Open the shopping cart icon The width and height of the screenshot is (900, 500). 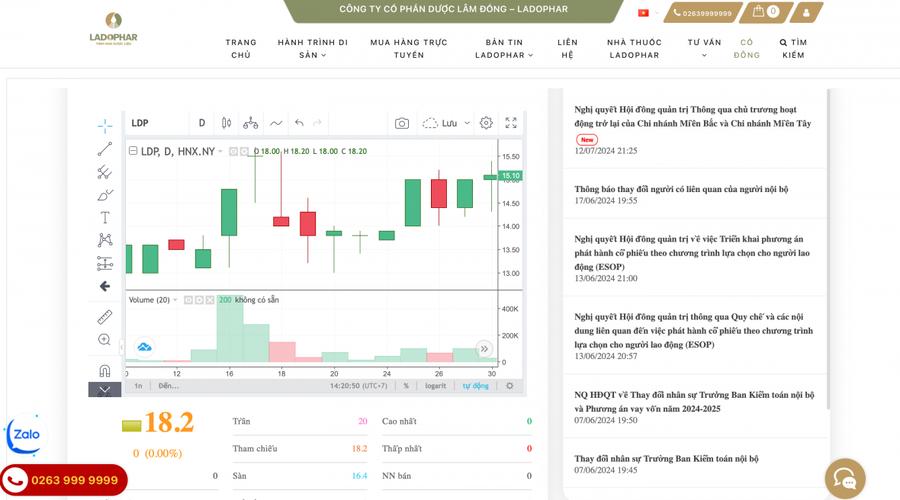coord(766,12)
